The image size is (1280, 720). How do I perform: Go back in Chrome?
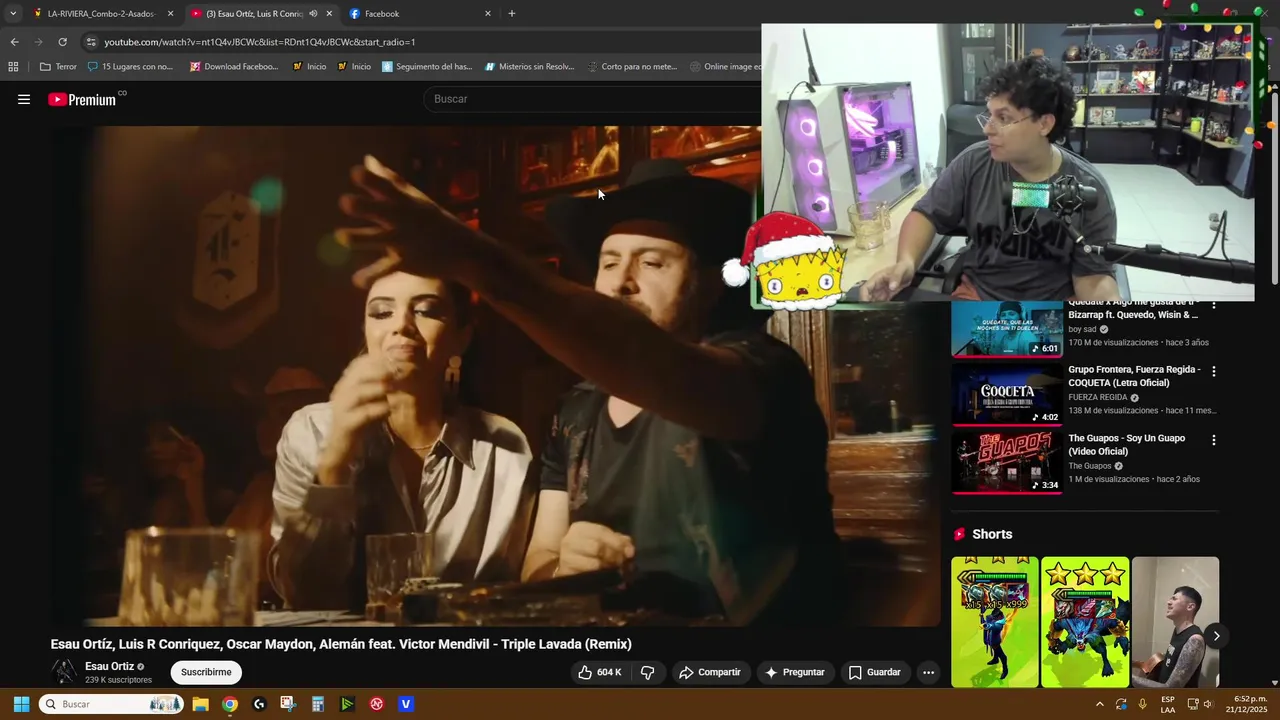pyautogui.click(x=14, y=42)
